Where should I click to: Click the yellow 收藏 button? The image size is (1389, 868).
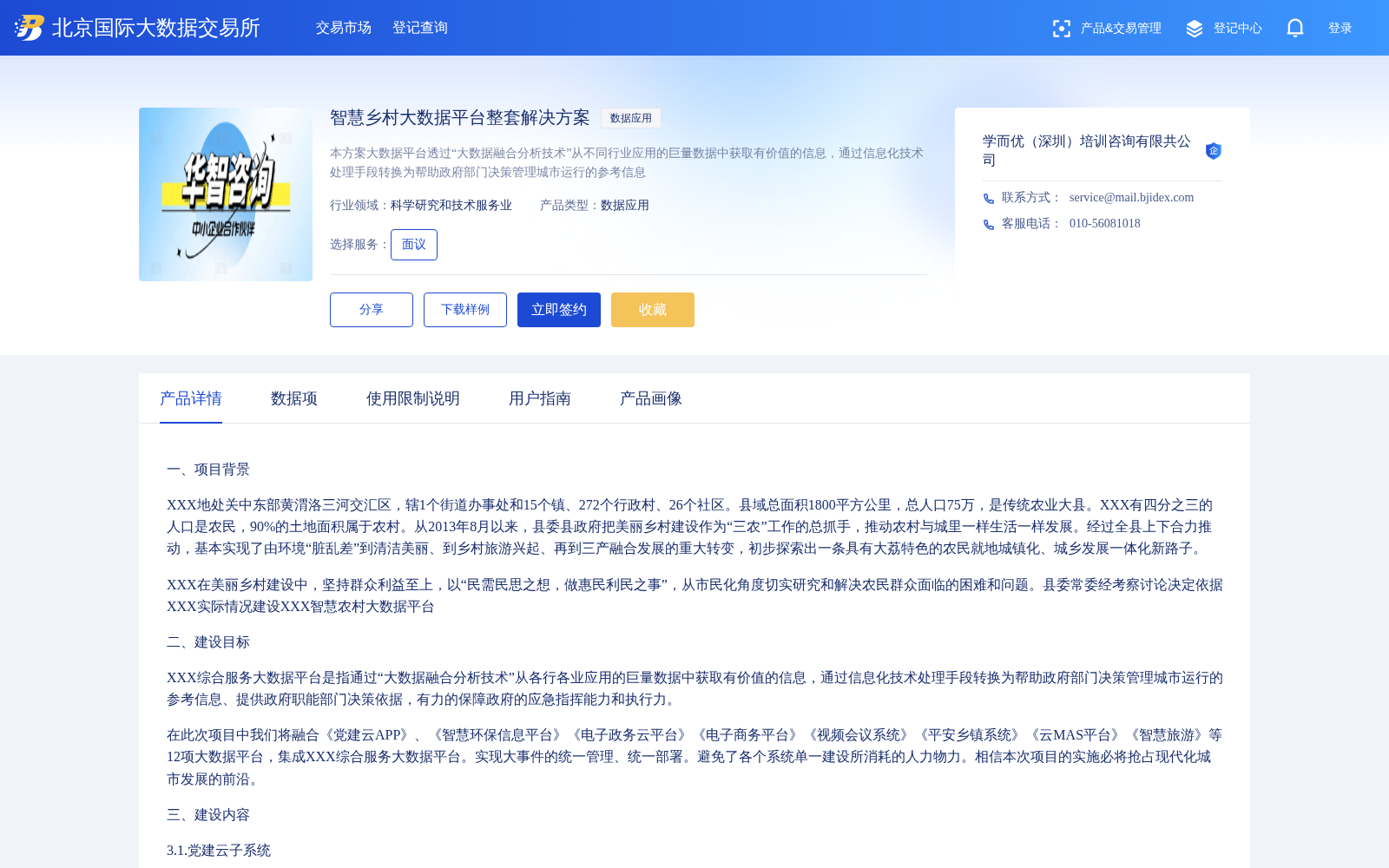pos(653,310)
